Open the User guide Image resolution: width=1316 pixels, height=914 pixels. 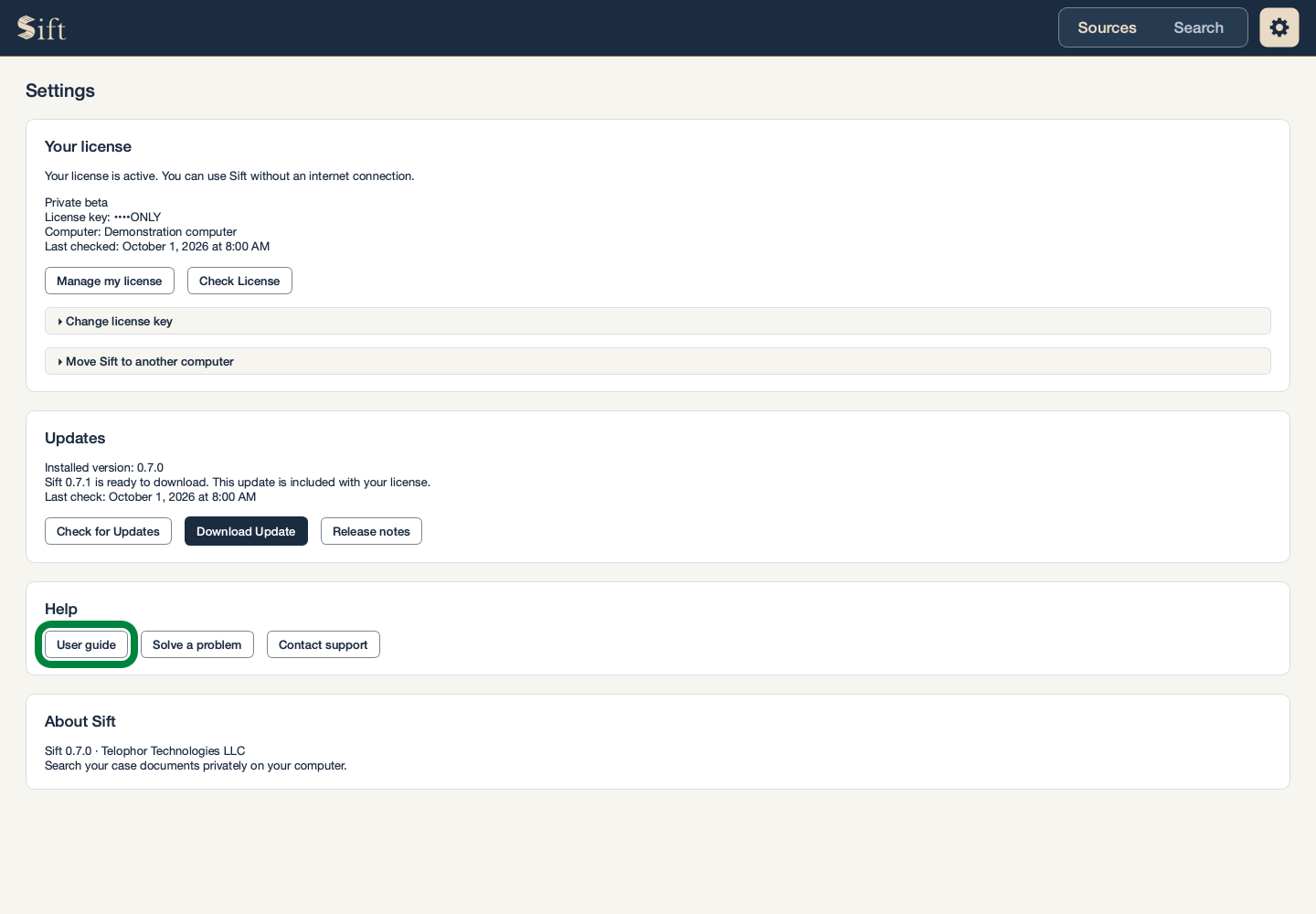(x=86, y=644)
